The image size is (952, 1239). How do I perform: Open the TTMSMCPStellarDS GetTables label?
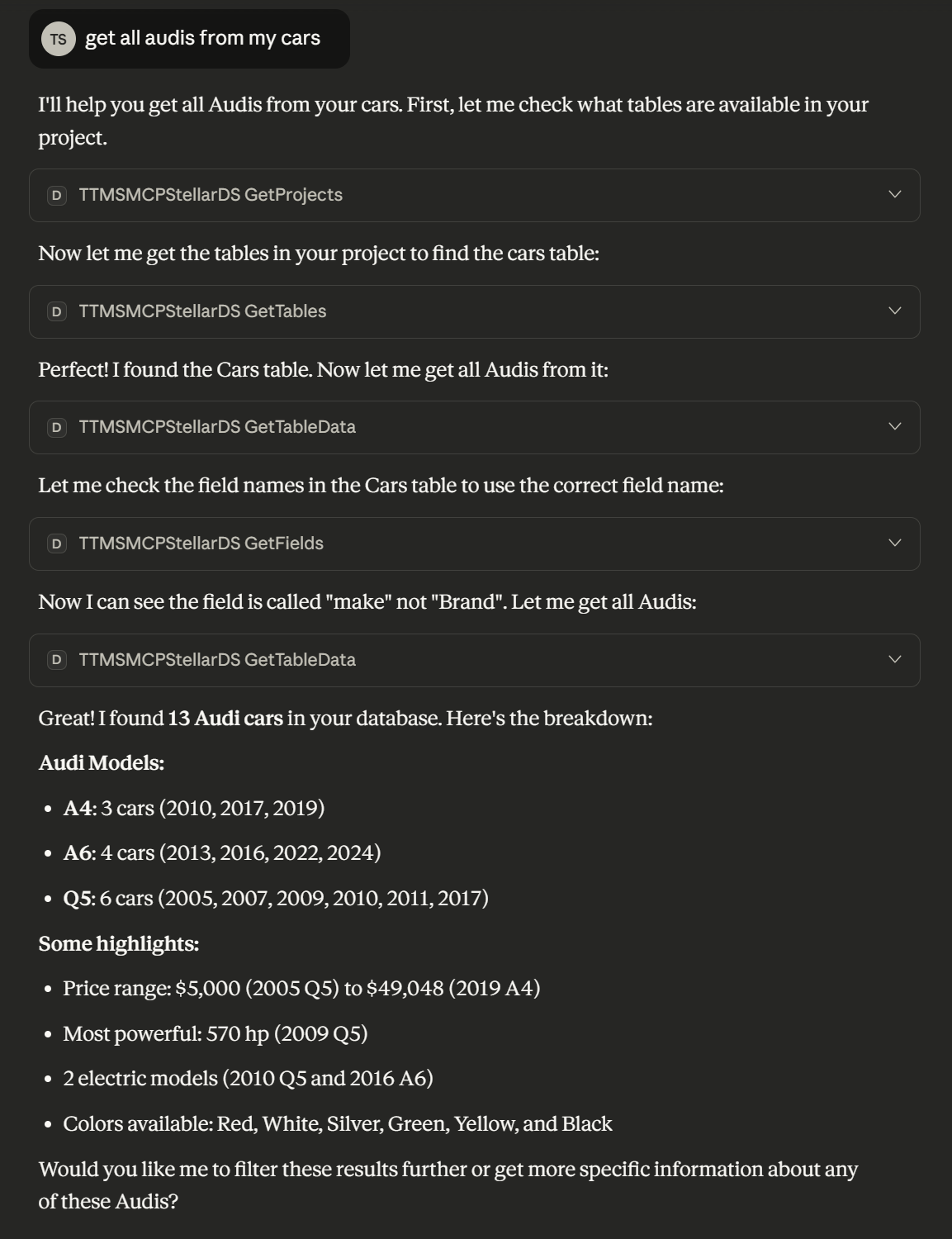pos(202,311)
